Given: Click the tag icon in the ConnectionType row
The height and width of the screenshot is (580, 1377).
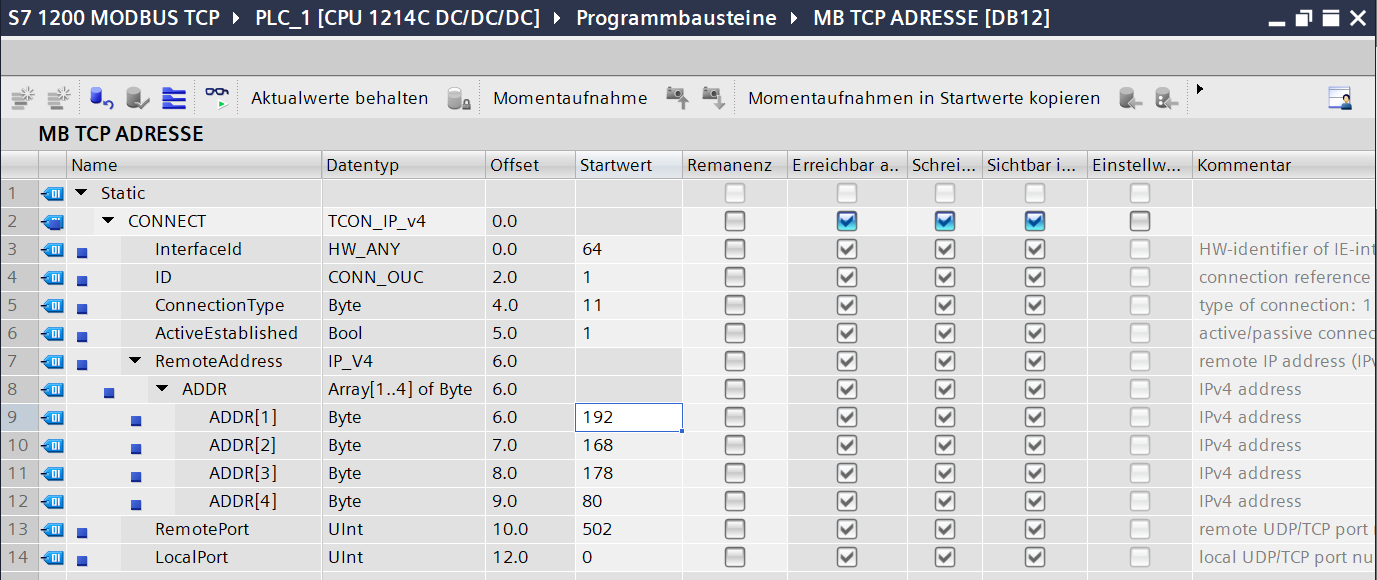Looking at the screenshot, I should (x=52, y=305).
